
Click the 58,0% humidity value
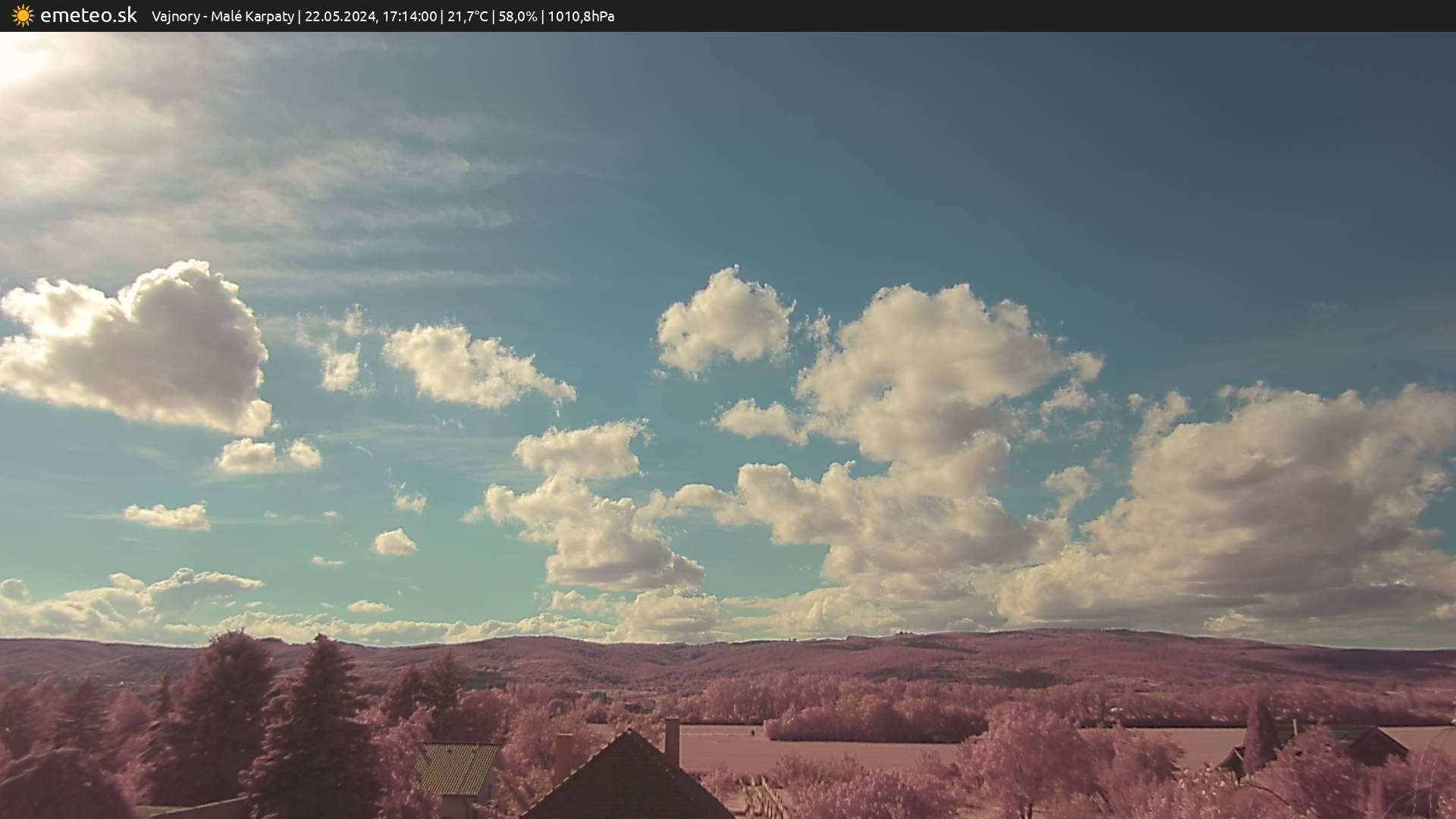[x=517, y=17]
